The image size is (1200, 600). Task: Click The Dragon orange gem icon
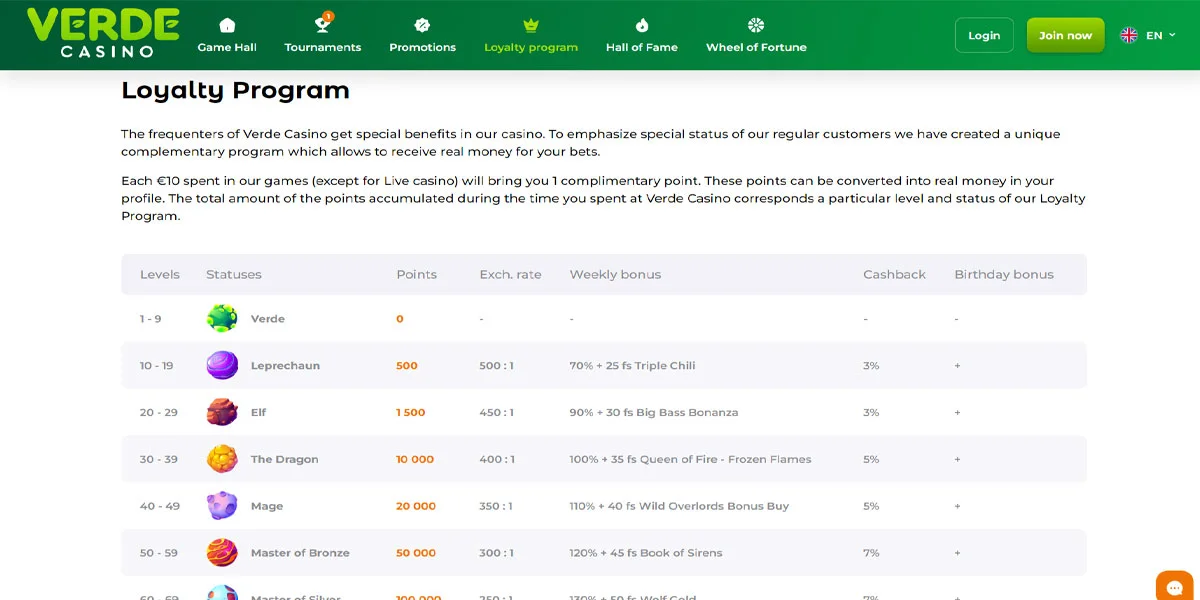(222, 459)
